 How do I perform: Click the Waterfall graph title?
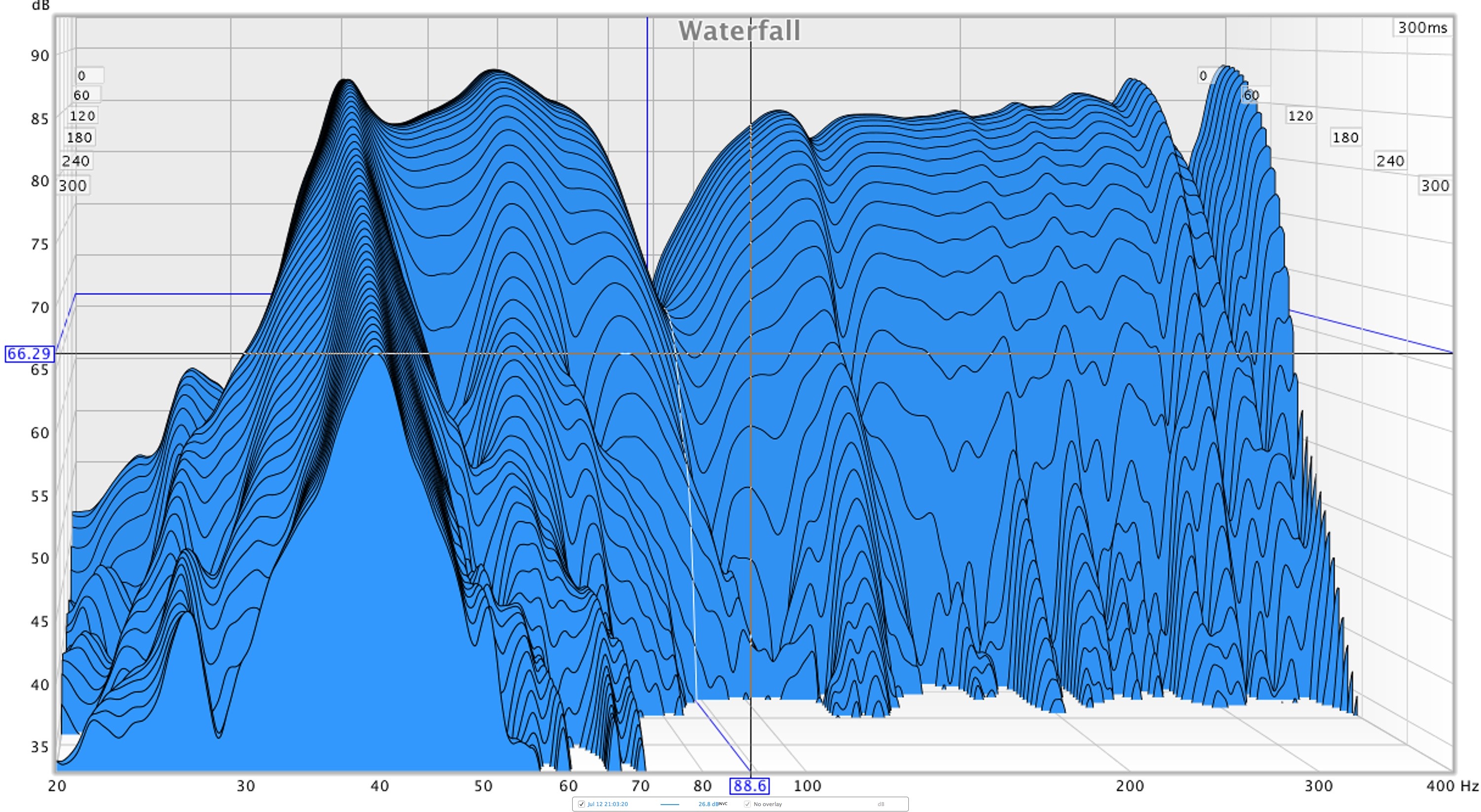pyautogui.click(x=740, y=31)
